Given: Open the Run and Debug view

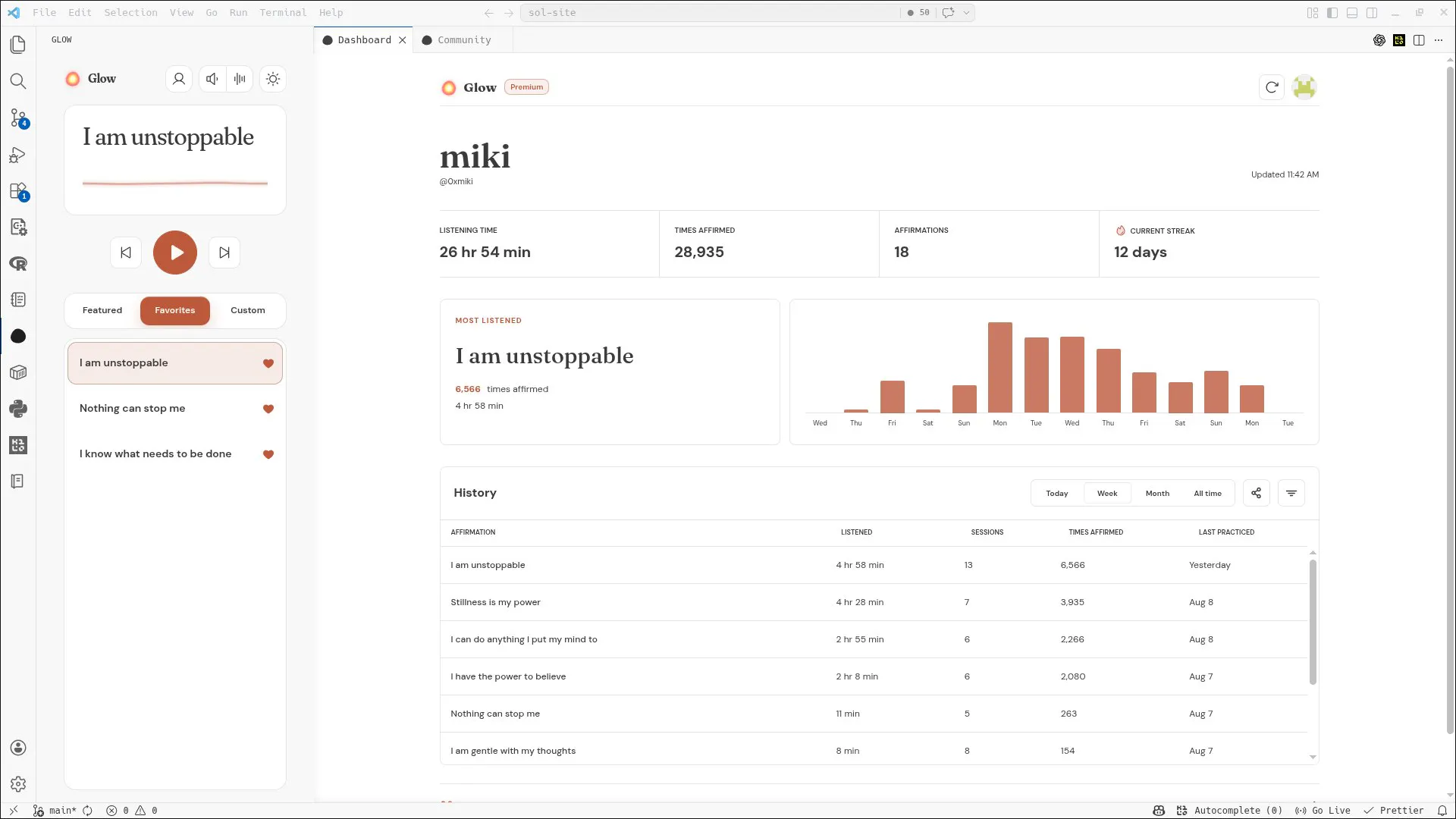Looking at the screenshot, I should click(18, 155).
